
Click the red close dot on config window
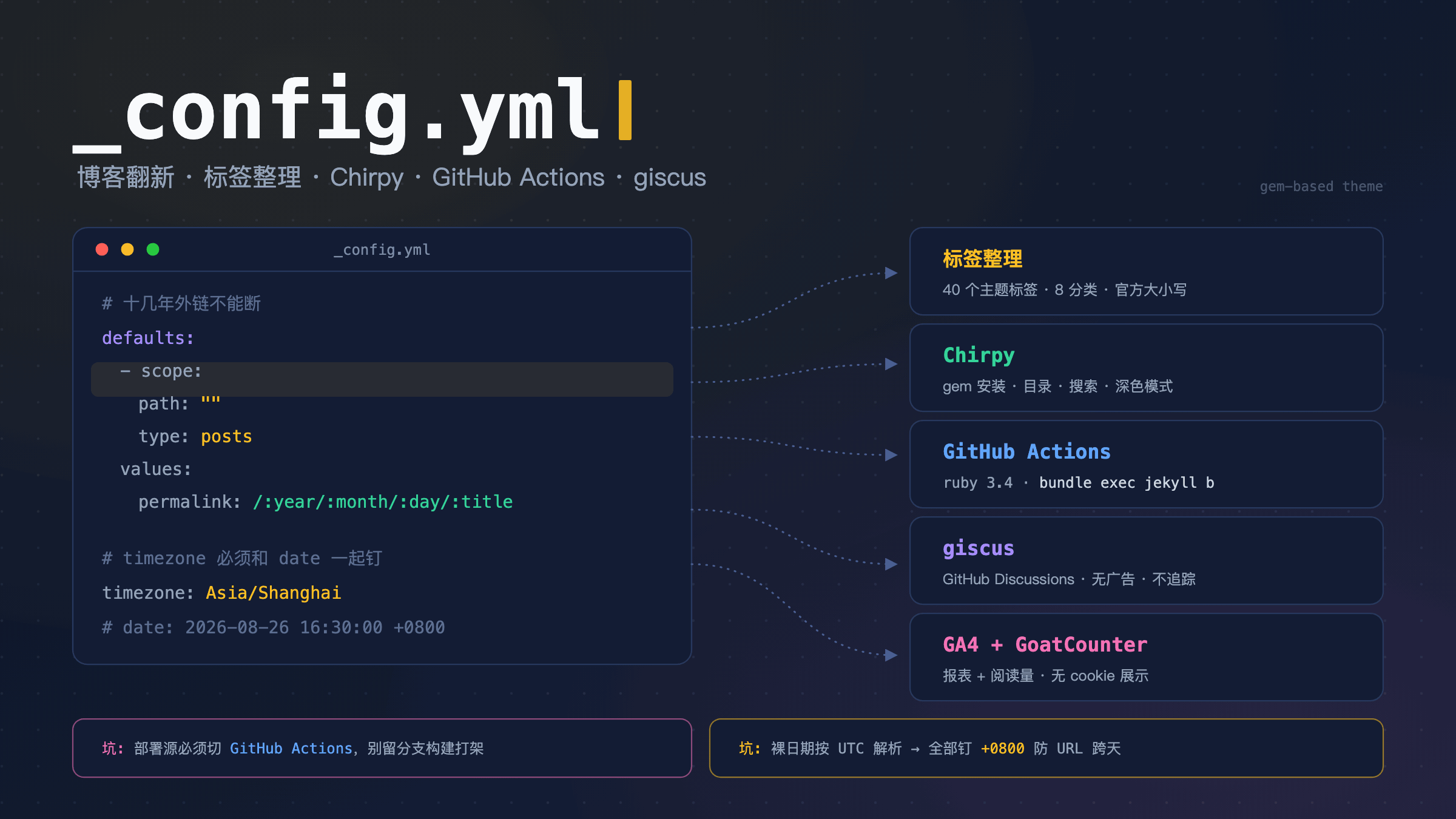(x=102, y=249)
